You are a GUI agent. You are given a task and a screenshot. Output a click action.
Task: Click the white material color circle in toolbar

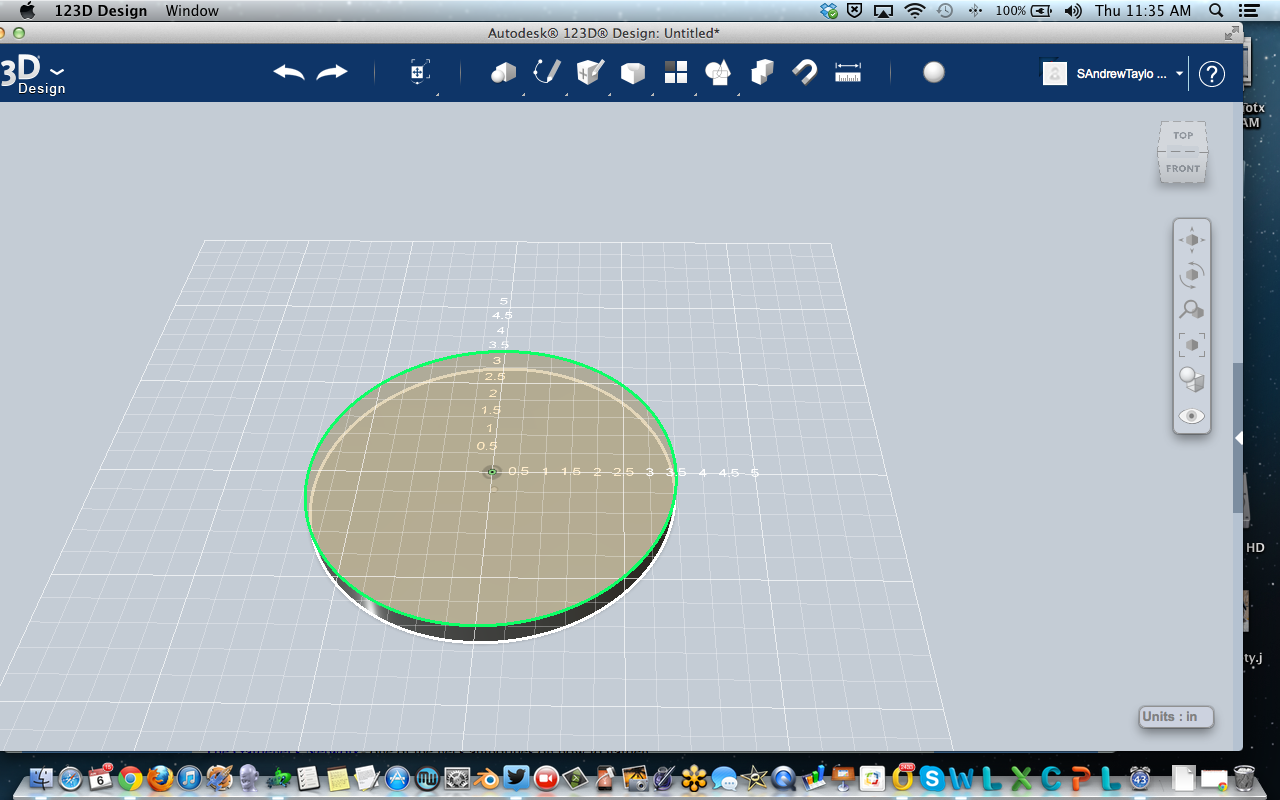(x=932, y=72)
